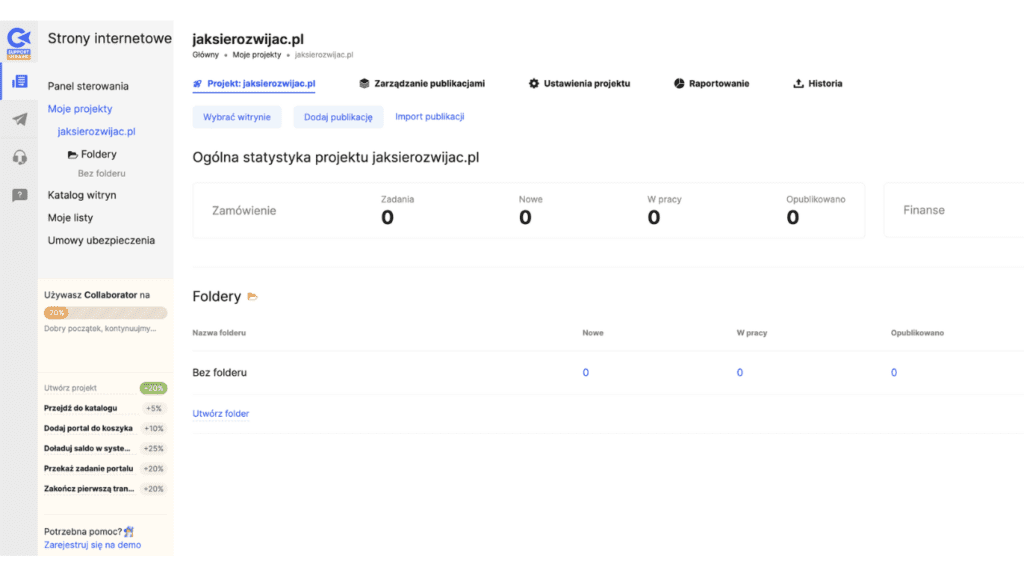Click the gear icon of Ustawienia projektu
Screen dimensions: 1024x576
pyautogui.click(x=534, y=84)
